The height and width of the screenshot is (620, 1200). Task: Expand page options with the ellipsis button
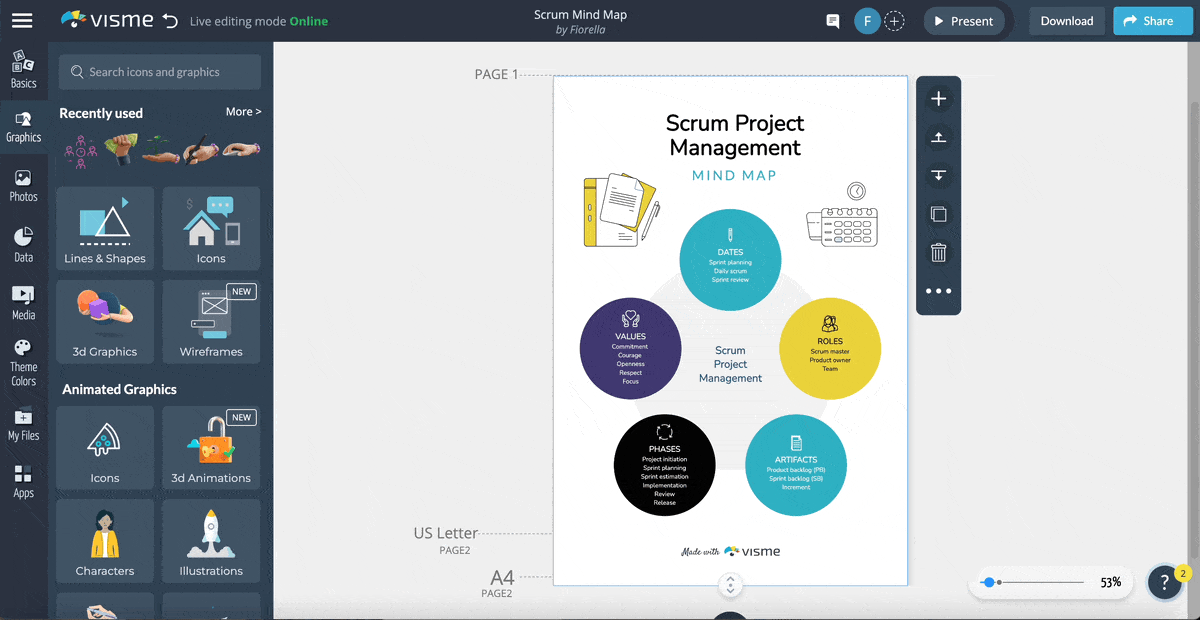(x=938, y=290)
